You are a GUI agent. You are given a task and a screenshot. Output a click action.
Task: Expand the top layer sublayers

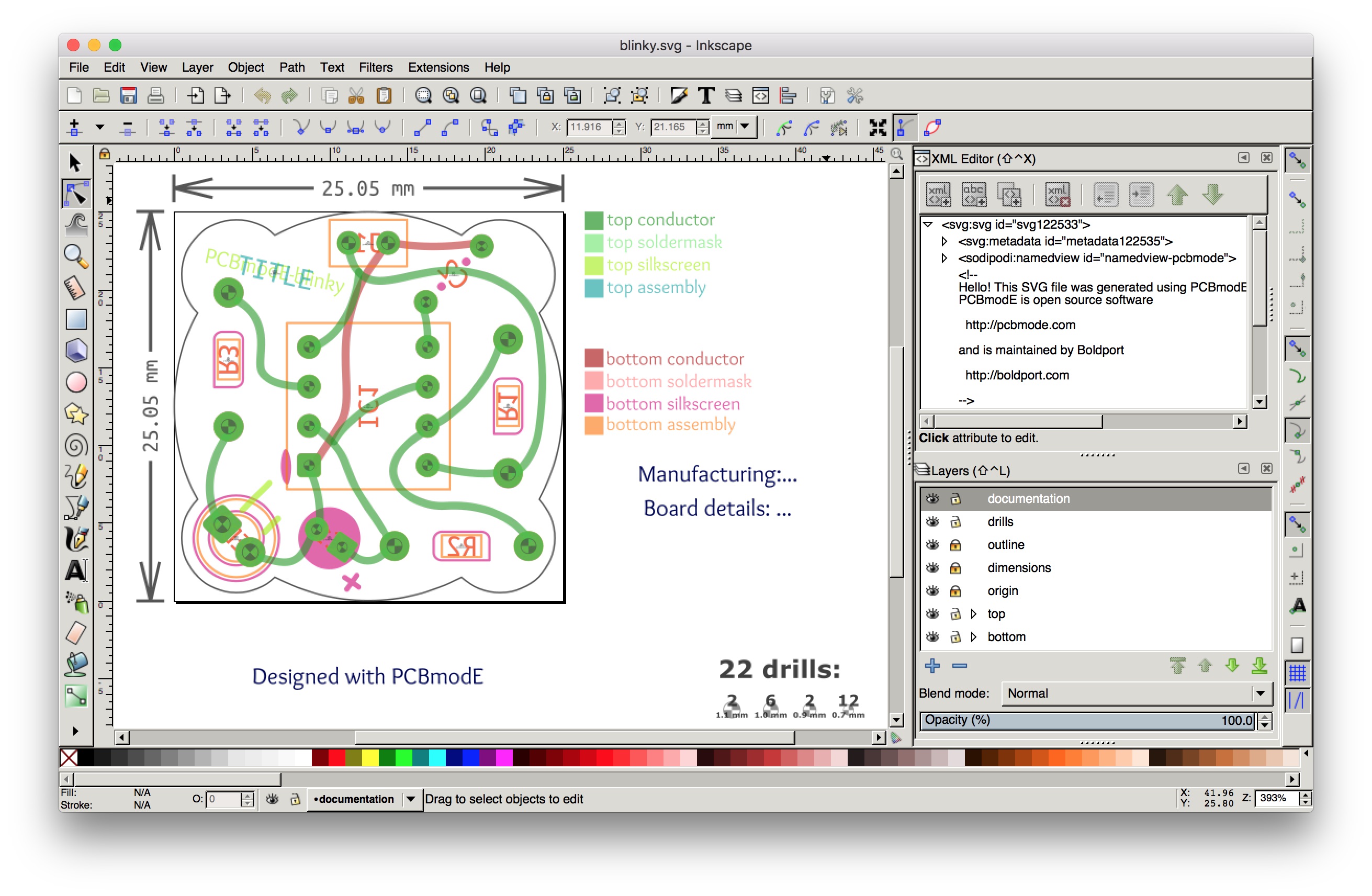[x=974, y=614]
